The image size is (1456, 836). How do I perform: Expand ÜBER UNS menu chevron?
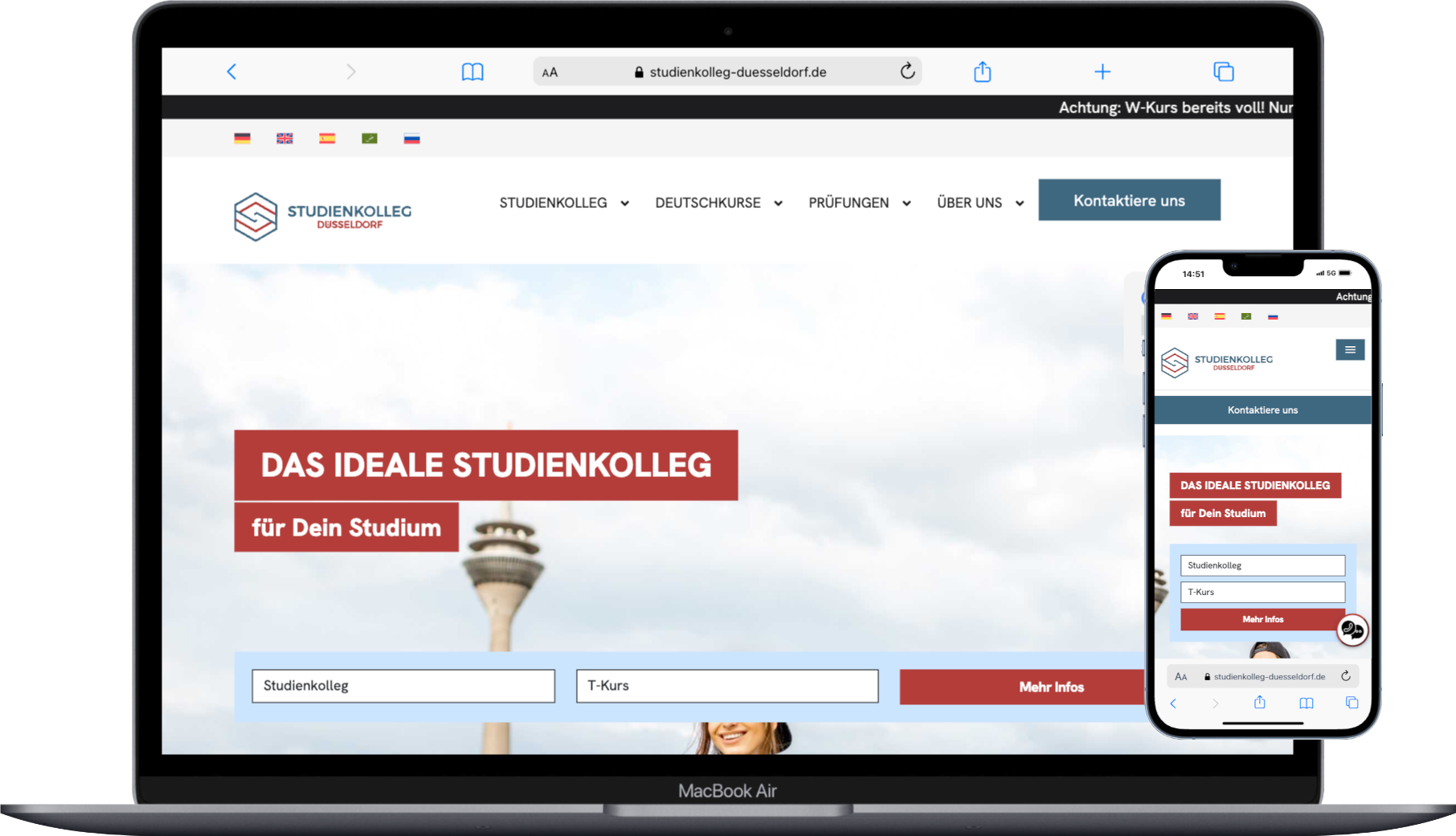click(x=1020, y=203)
